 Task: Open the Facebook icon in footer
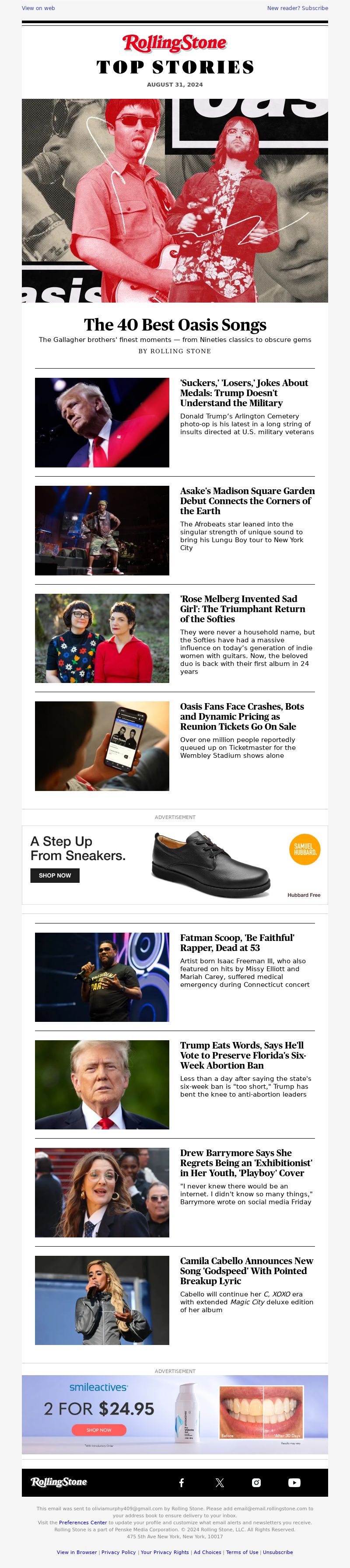[182, 1482]
